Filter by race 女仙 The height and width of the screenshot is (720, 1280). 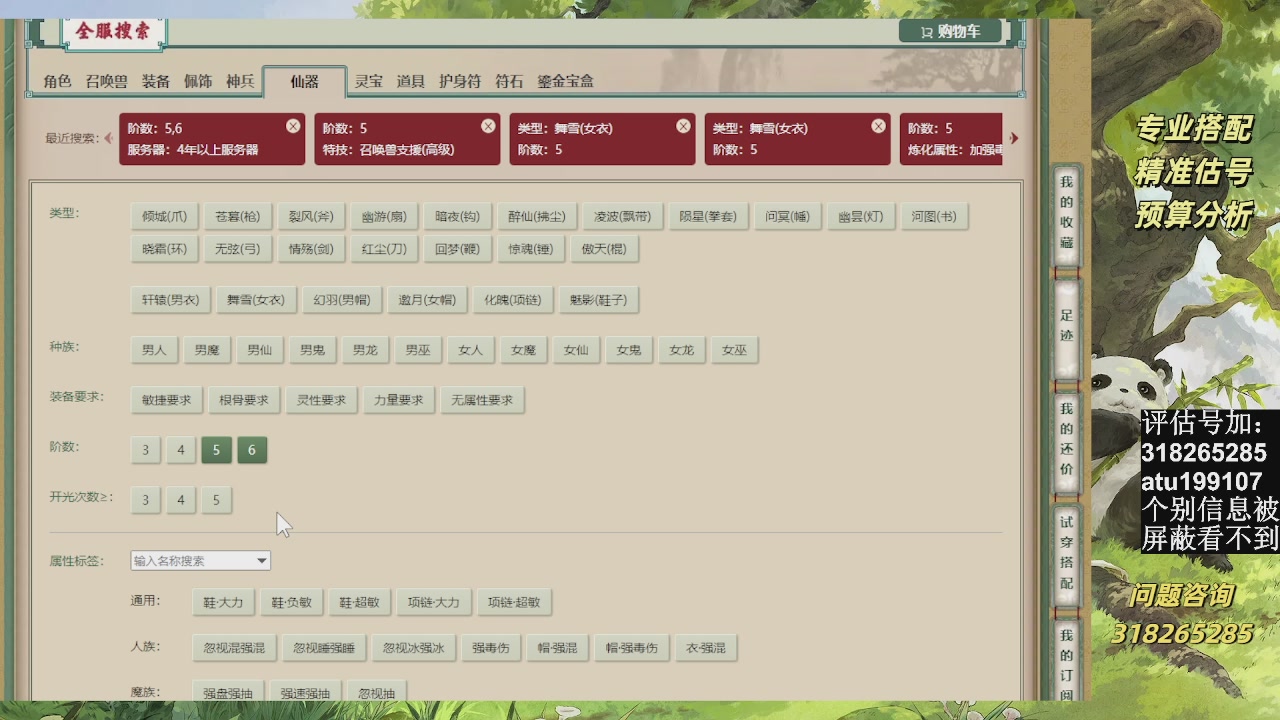[576, 350]
